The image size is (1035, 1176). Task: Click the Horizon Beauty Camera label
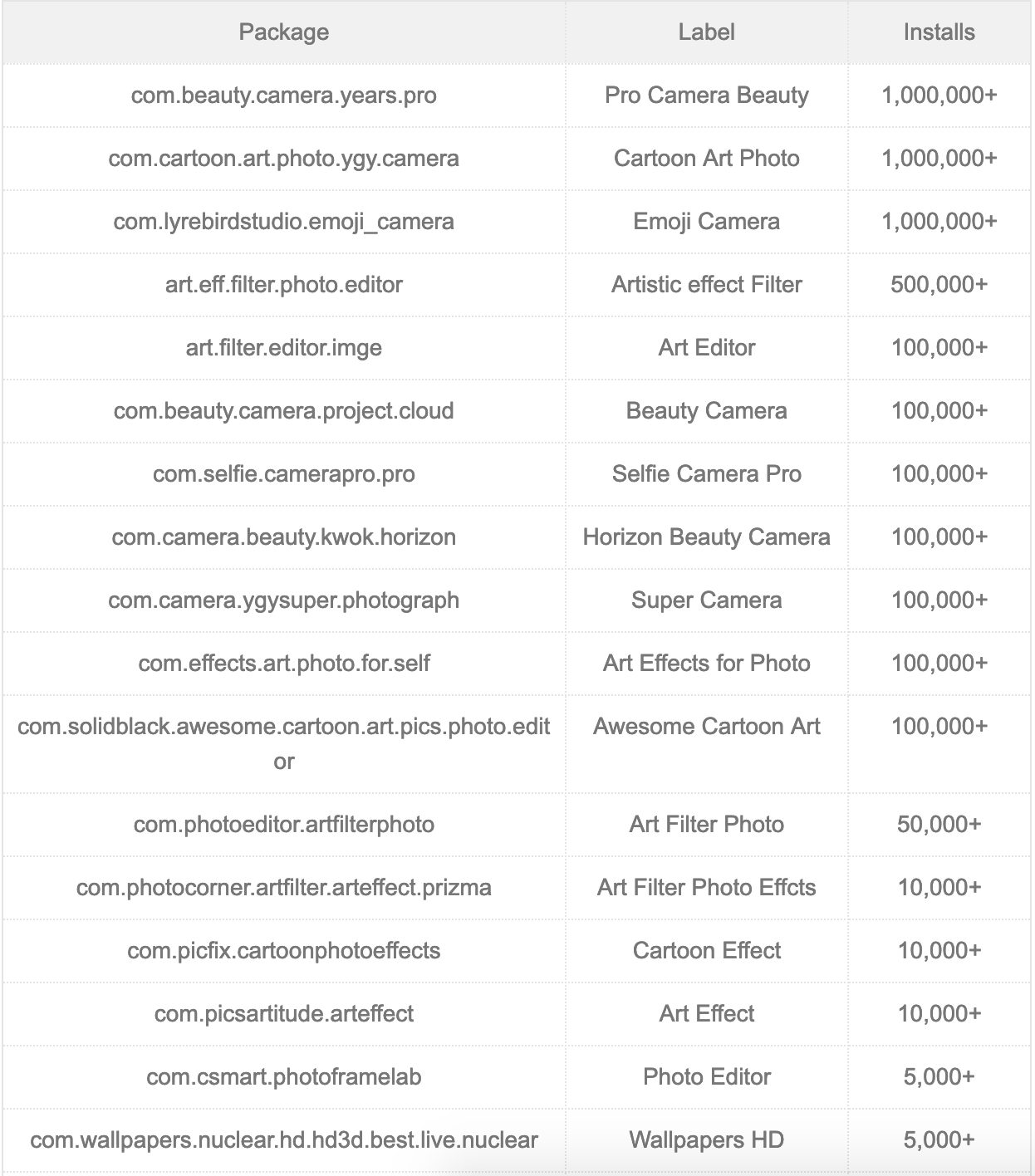(x=706, y=537)
